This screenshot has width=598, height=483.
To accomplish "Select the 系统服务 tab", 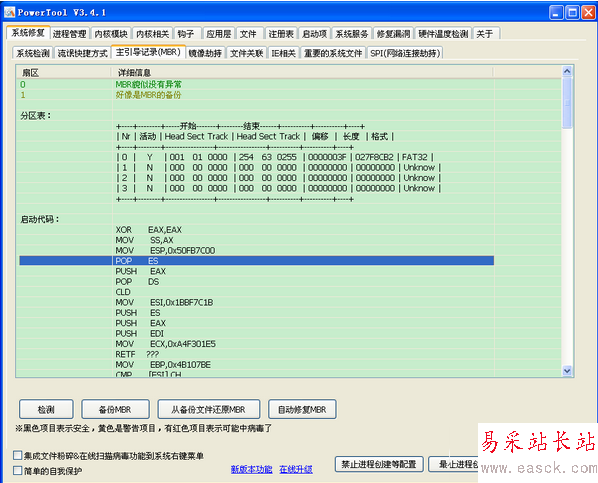I will pos(352,34).
